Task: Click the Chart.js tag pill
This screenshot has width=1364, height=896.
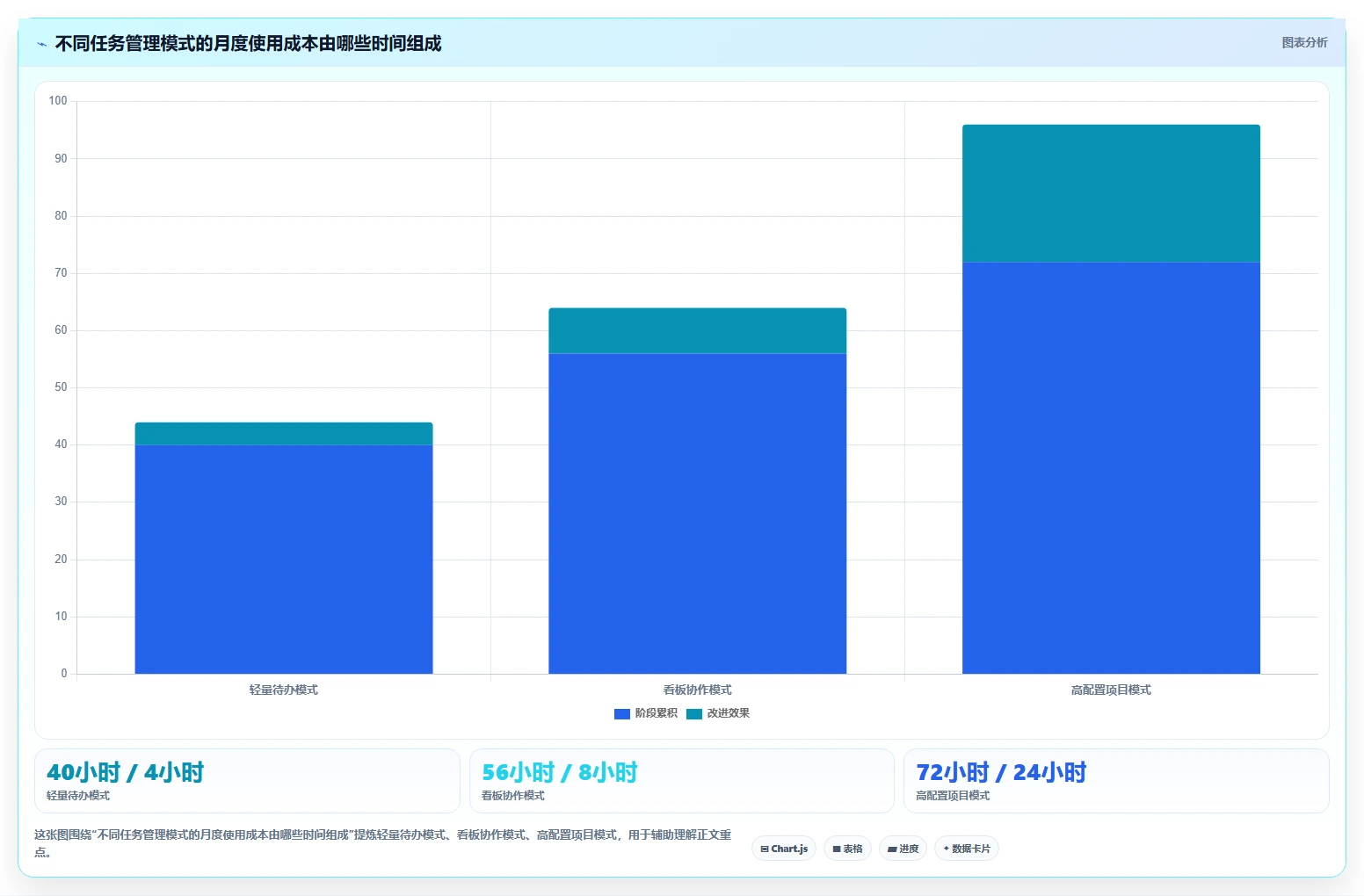Action: (784, 849)
